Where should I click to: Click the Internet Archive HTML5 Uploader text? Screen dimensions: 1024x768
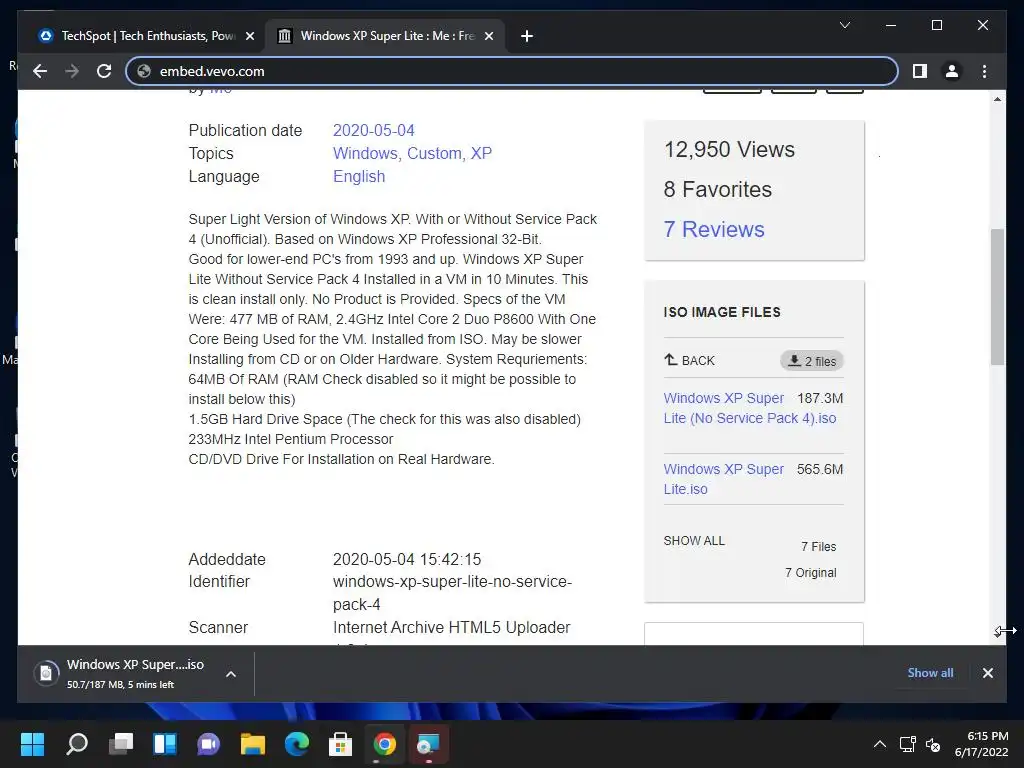tap(451, 627)
